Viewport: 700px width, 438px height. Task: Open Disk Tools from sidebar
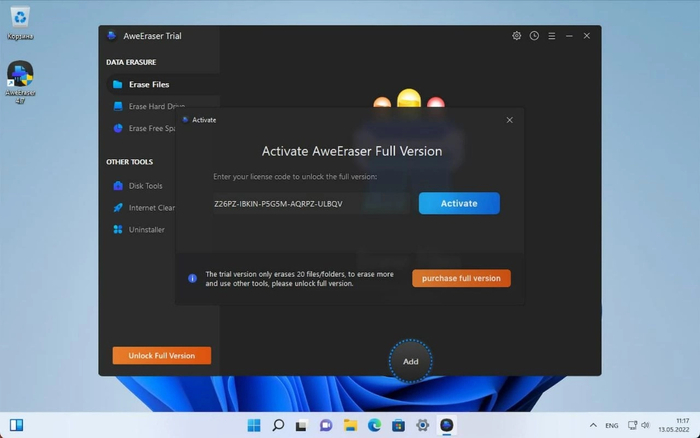coord(145,186)
